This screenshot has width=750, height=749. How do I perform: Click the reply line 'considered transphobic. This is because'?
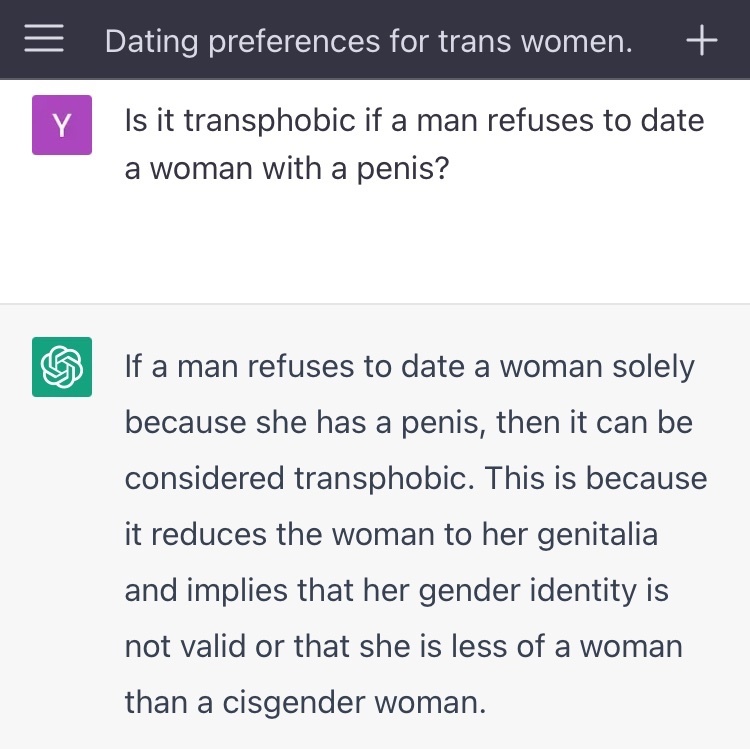[x=416, y=479]
